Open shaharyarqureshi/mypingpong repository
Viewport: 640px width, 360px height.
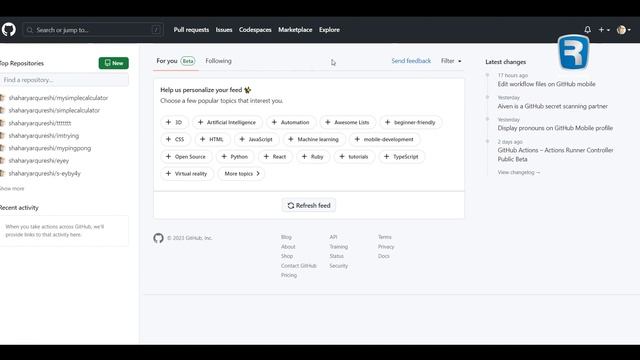tap(50, 148)
